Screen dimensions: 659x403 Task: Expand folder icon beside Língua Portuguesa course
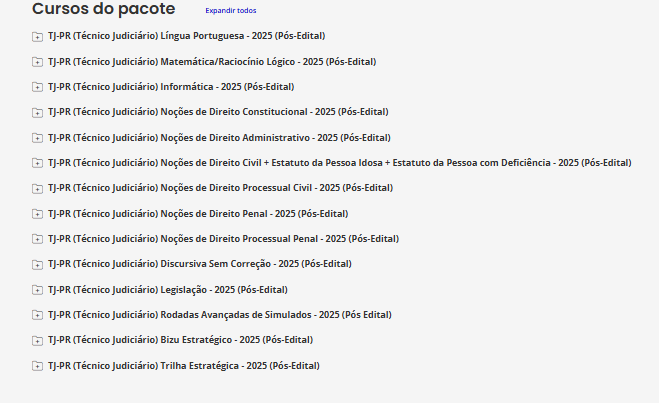pos(37,37)
